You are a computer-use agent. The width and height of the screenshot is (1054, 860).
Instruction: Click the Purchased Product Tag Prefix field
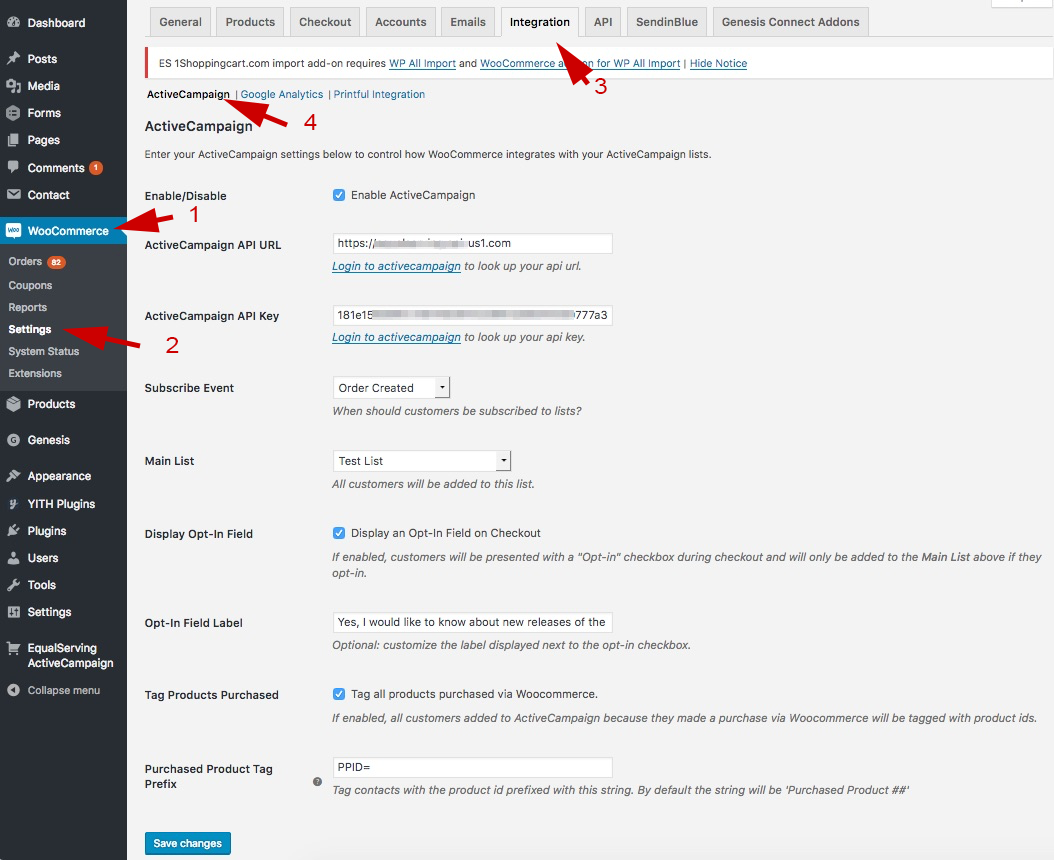pyautogui.click(x=473, y=767)
